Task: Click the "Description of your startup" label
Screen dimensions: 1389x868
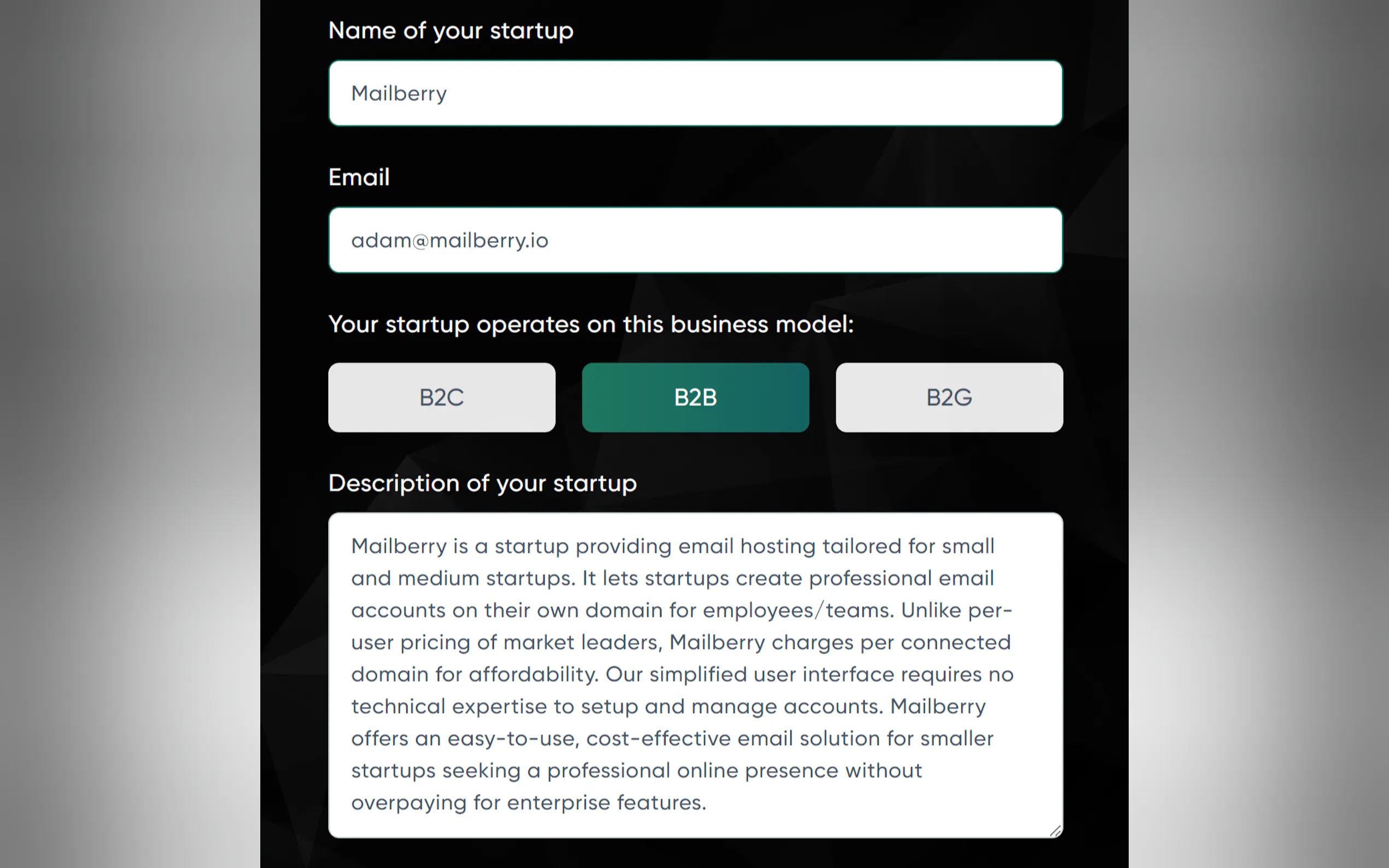Action: (x=482, y=483)
